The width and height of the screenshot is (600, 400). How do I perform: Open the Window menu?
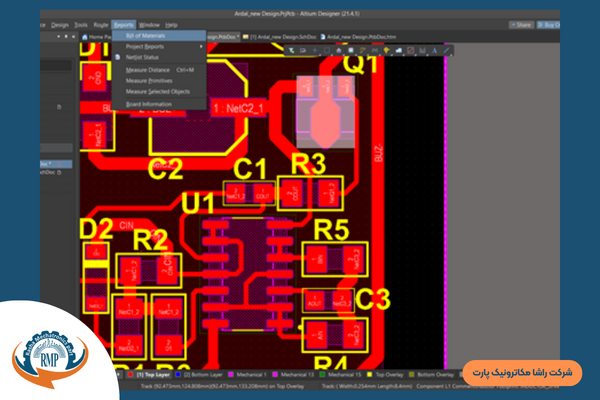(x=149, y=24)
